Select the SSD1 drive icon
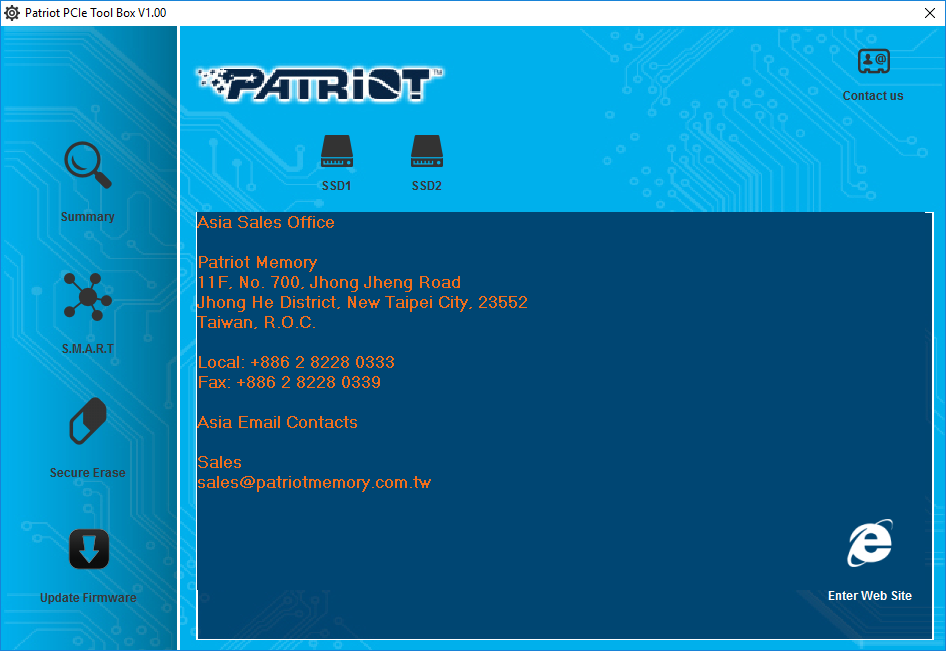This screenshot has width=946, height=651. pyautogui.click(x=337, y=151)
